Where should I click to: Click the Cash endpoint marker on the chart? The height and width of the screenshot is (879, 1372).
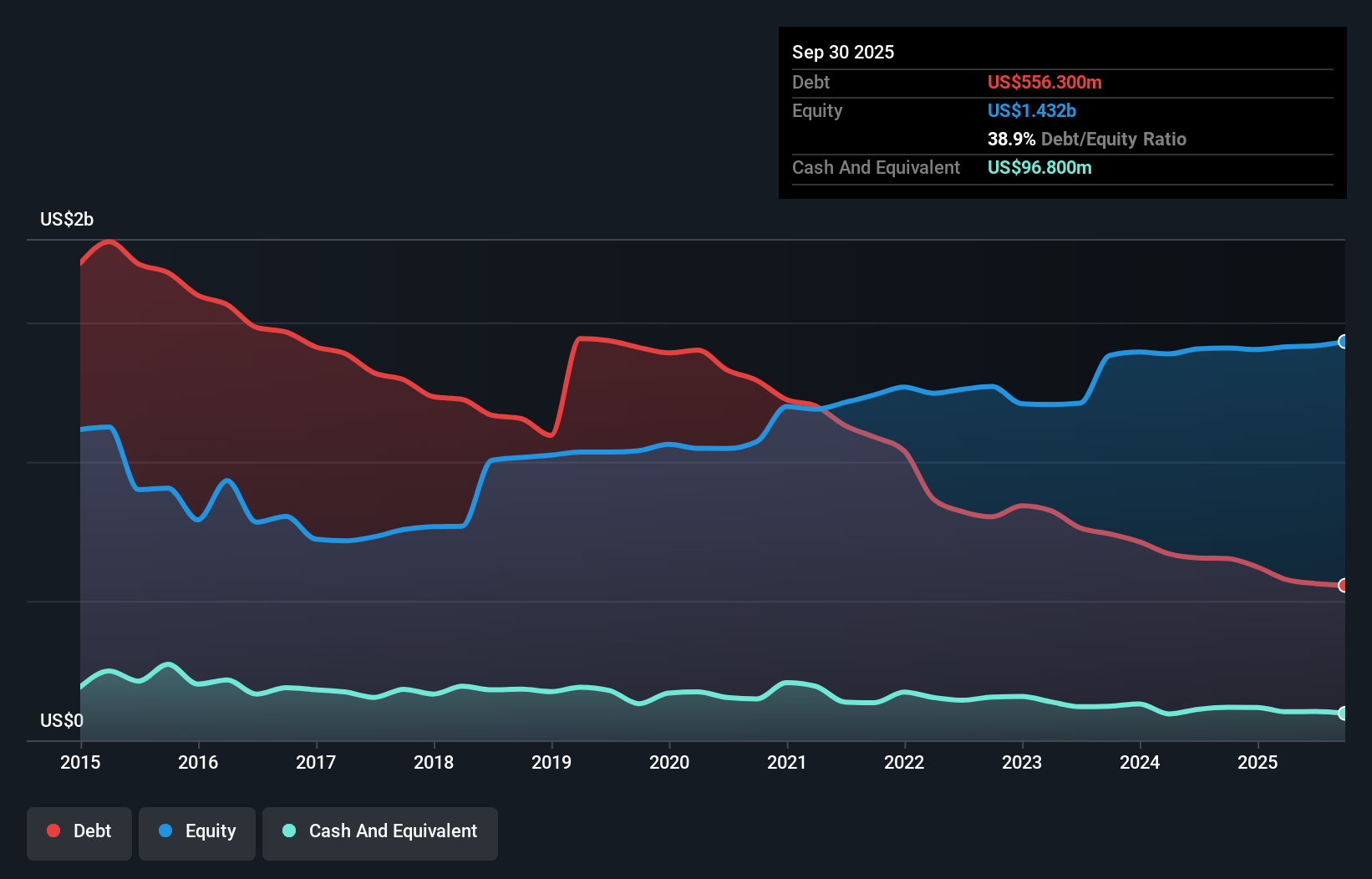[1342, 714]
